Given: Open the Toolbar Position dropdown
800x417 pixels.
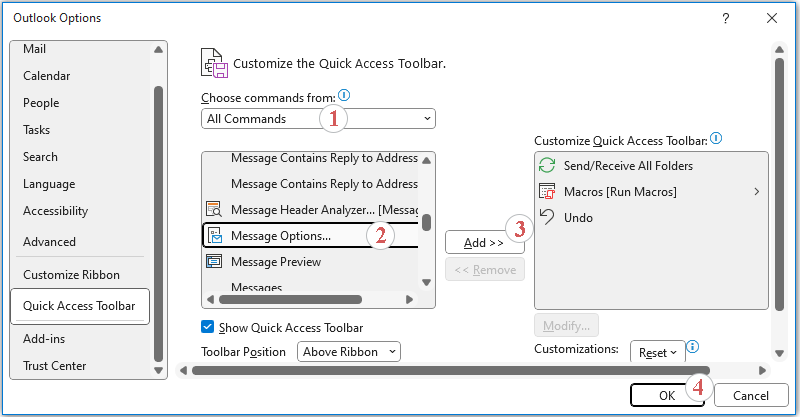Looking at the screenshot, I should (x=349, y=352).
